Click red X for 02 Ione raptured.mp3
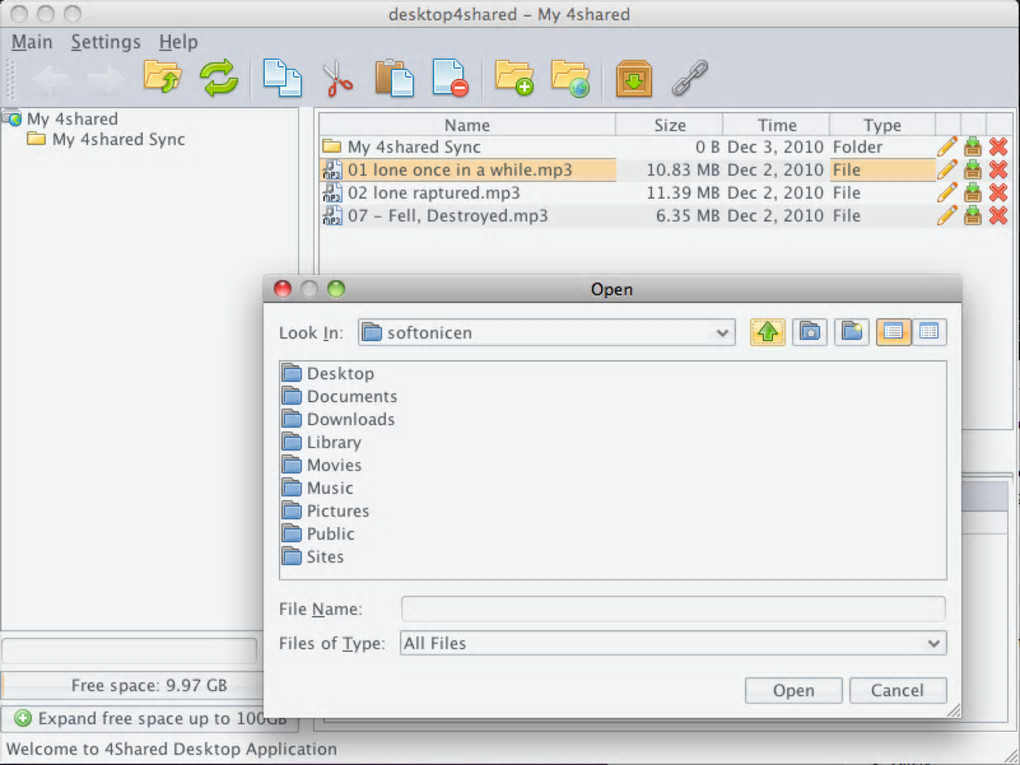 click(x=999, y=193)
